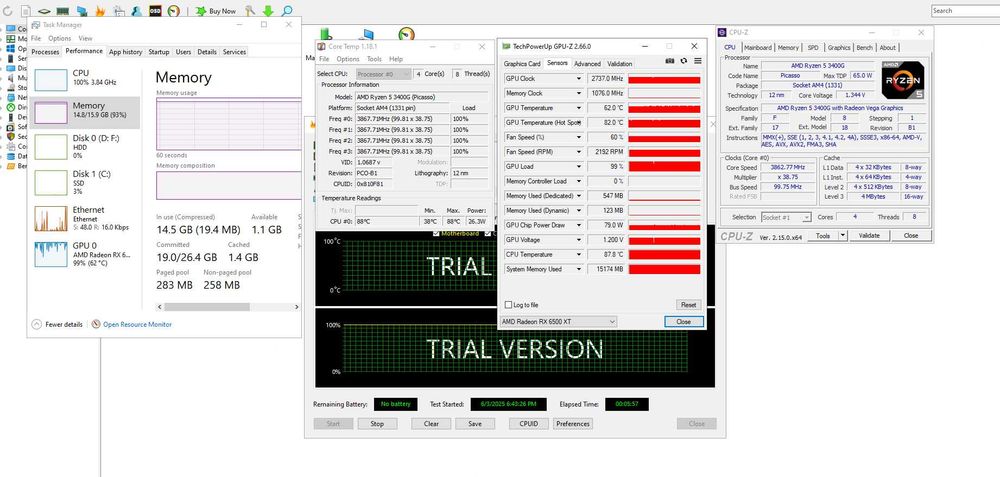1000x477 pixels.
Task: Click the magnifier search icon in AIDA64 toolbar
Action: pos(287,11)
